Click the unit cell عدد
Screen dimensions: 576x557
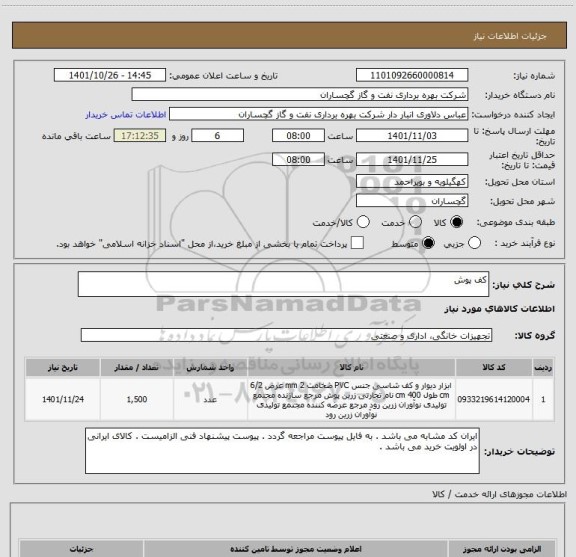pyautogui.click(x=210, y=399)
